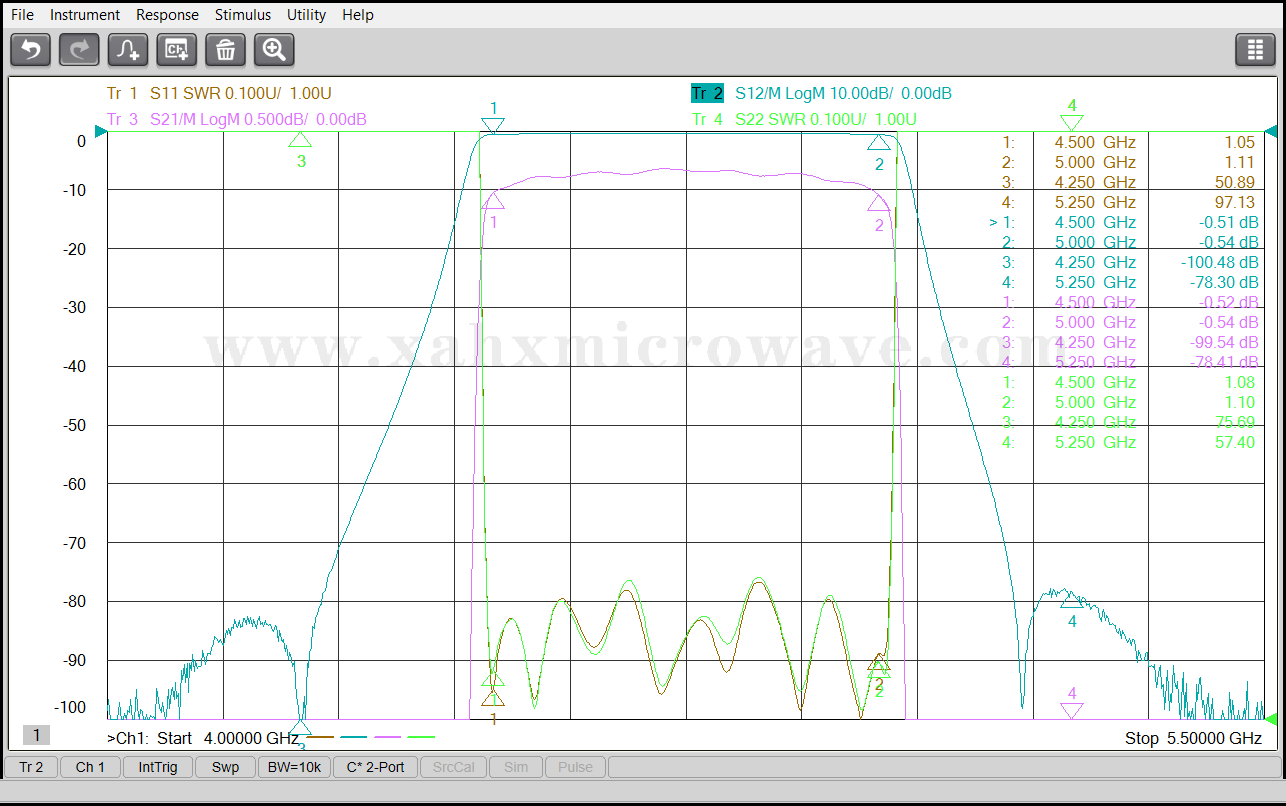1286x806 pixels.
Task: Activate Tr 4 S22 SWR trace
Action: [x=804, y=119]
